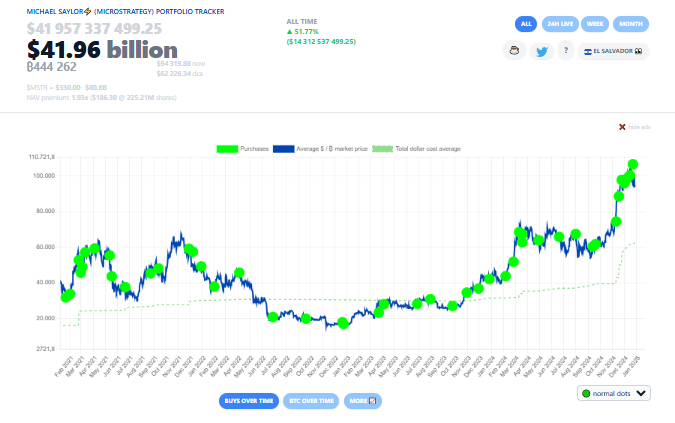Switch to the WEEK range
Screen dimensions: 675x423
click(595, 24)
